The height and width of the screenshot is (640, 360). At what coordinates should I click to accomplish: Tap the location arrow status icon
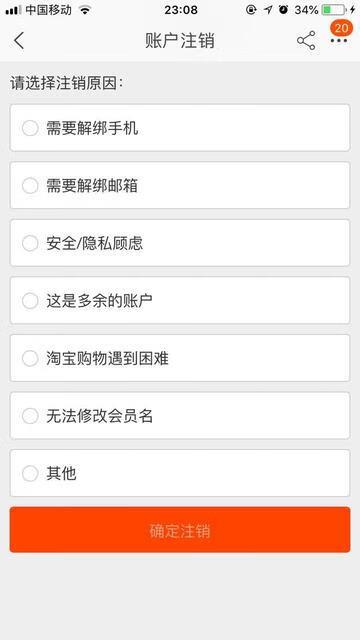pos(268,10)
